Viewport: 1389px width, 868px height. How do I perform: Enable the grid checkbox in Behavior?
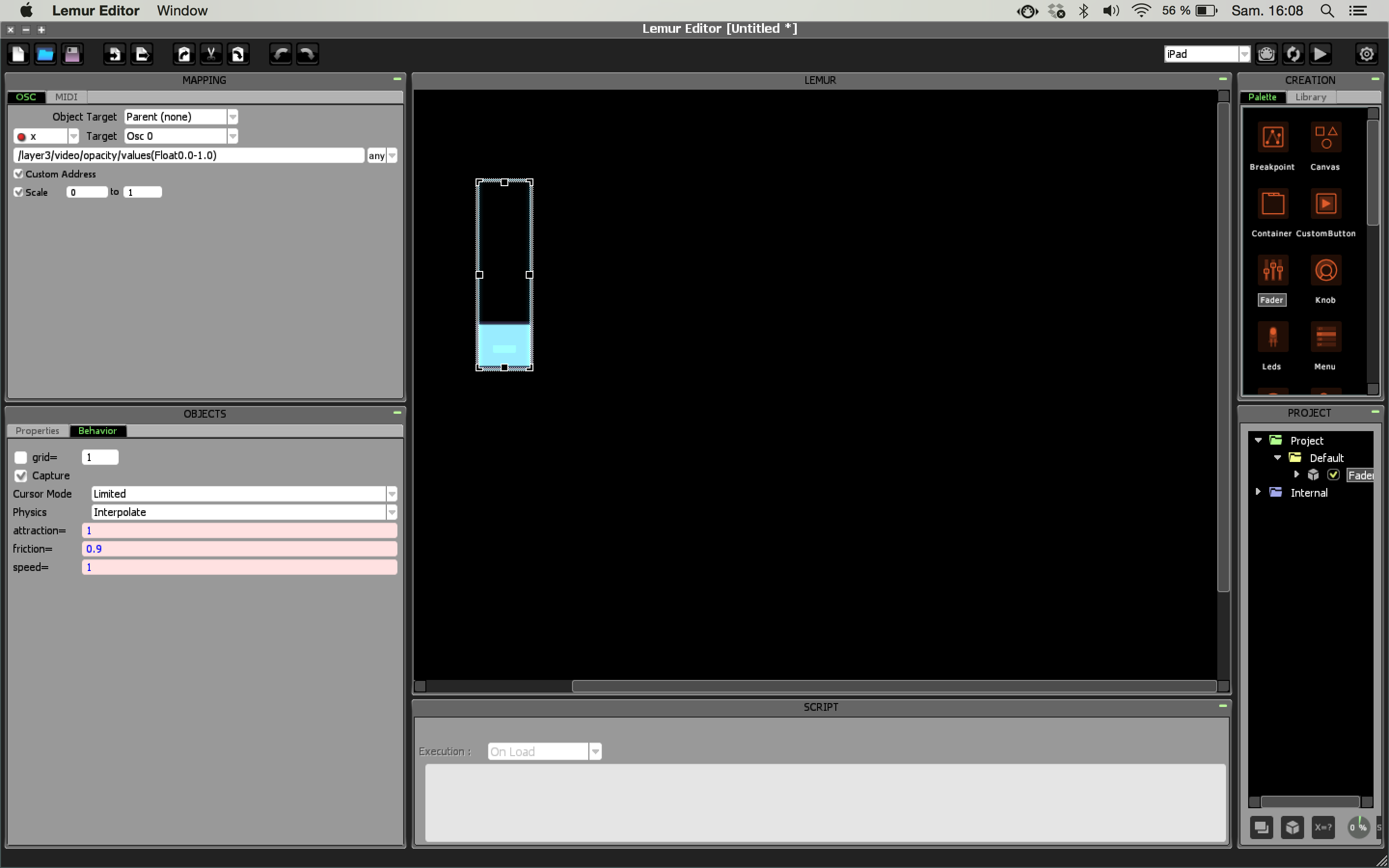pyautogui.click(x=21, y=458)
